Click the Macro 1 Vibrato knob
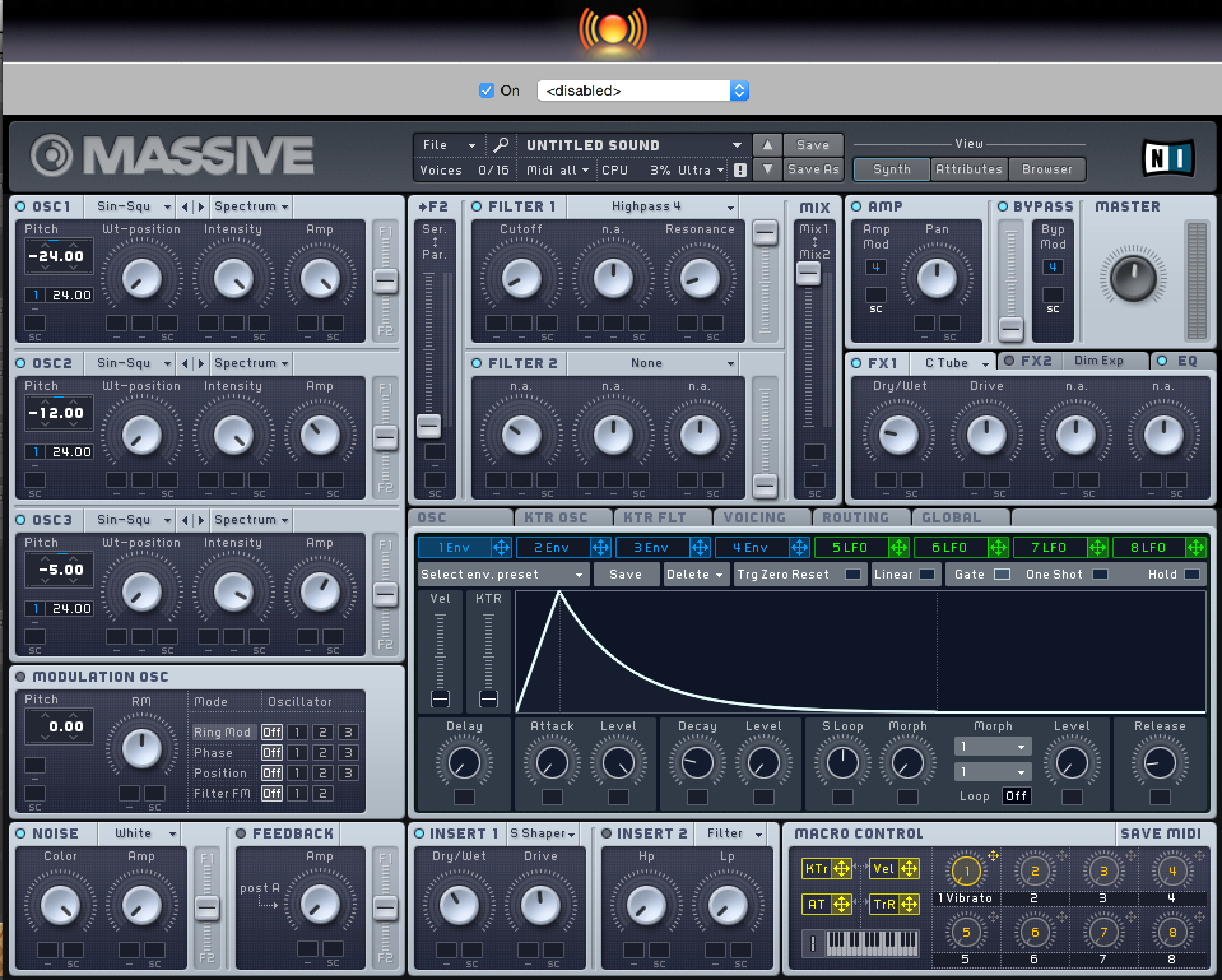 tap(967, 871)
